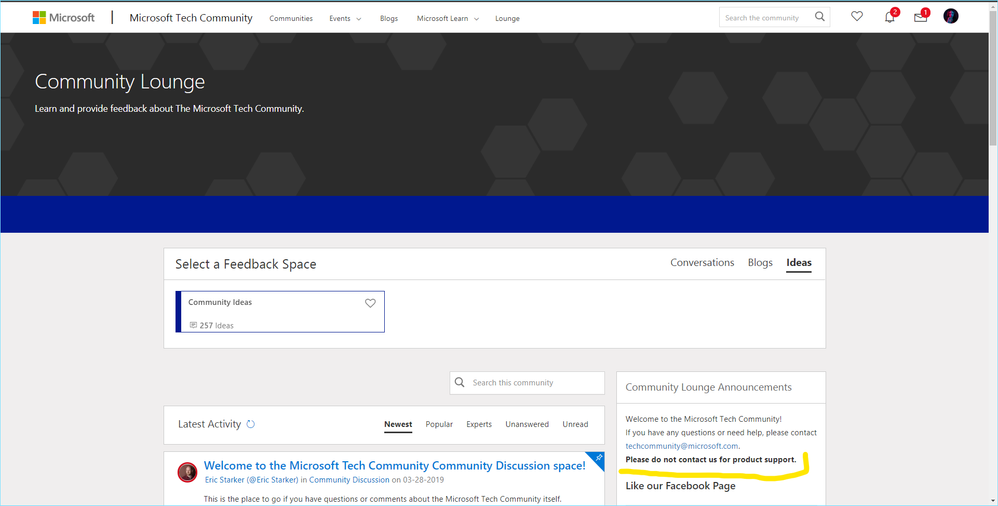Go to the Lounge nav link

click(x=507, y=18)
